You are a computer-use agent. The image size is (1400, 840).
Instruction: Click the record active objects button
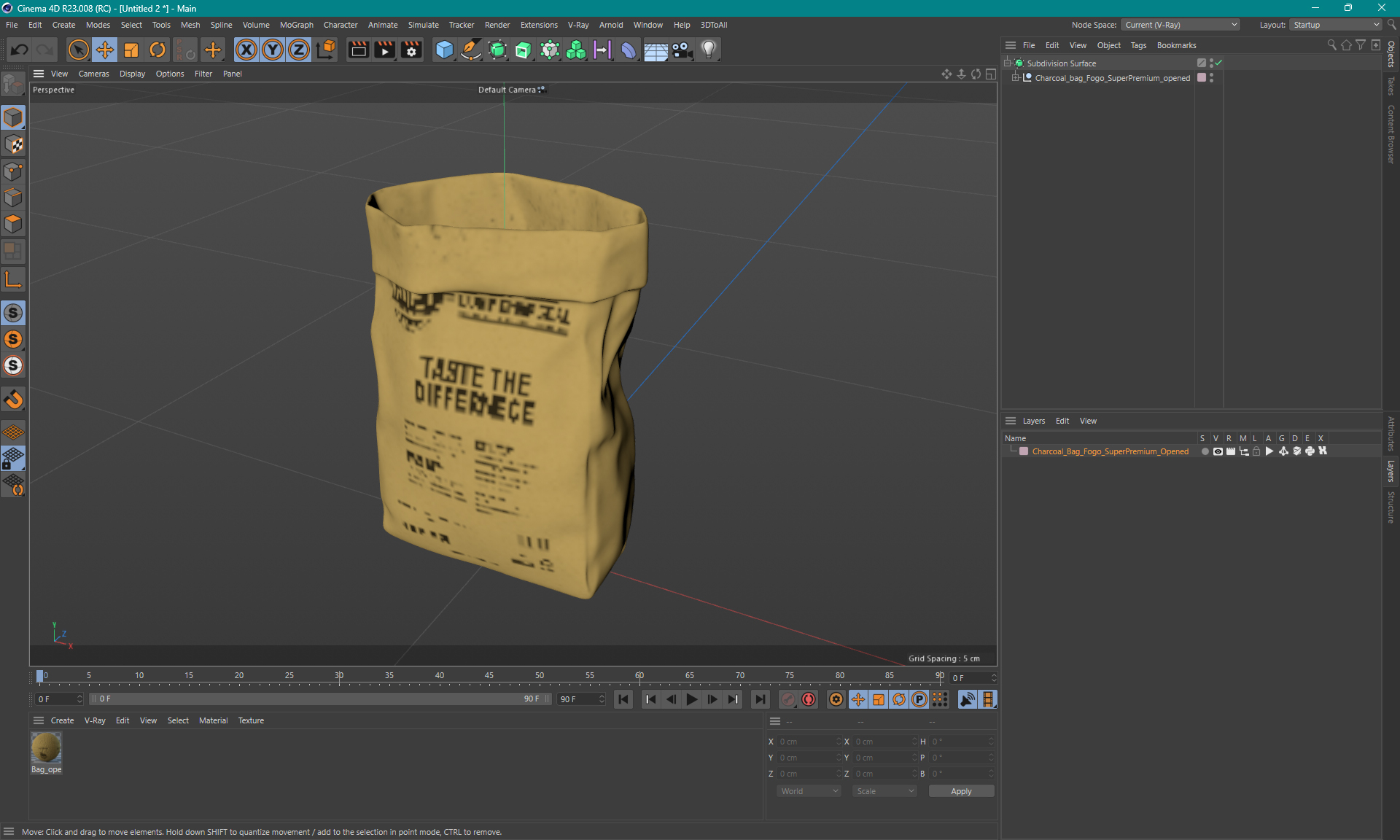pyautogui.click(x=788, y=699)
